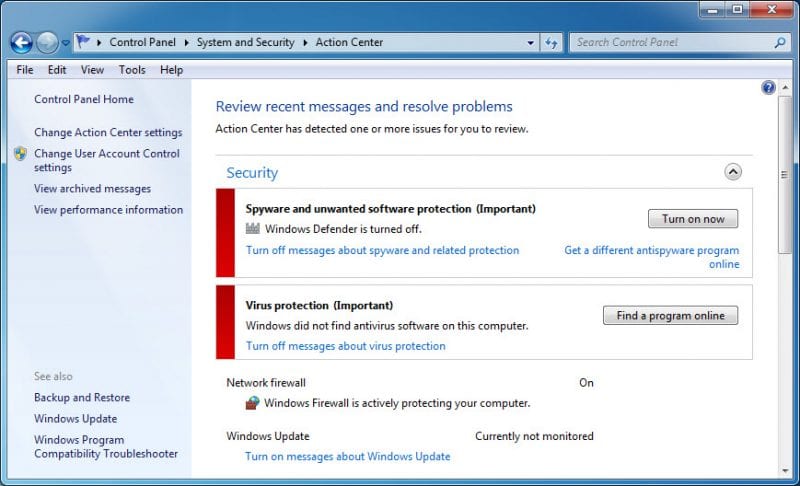Click the Action Center flag icon in address bar
The image size is (800, 486).
[x=83, y=41]
